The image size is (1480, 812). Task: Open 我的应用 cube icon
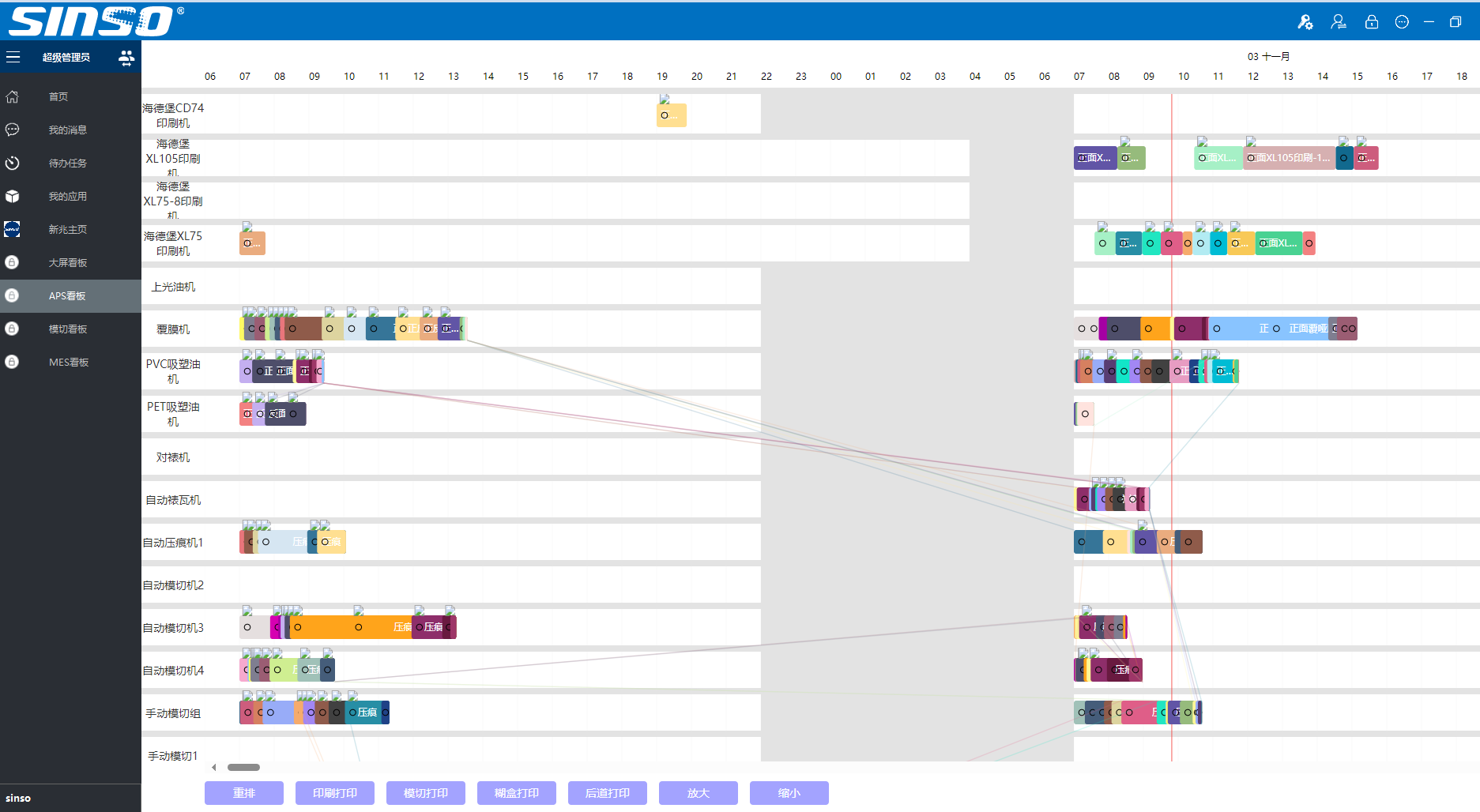point(12,196)
